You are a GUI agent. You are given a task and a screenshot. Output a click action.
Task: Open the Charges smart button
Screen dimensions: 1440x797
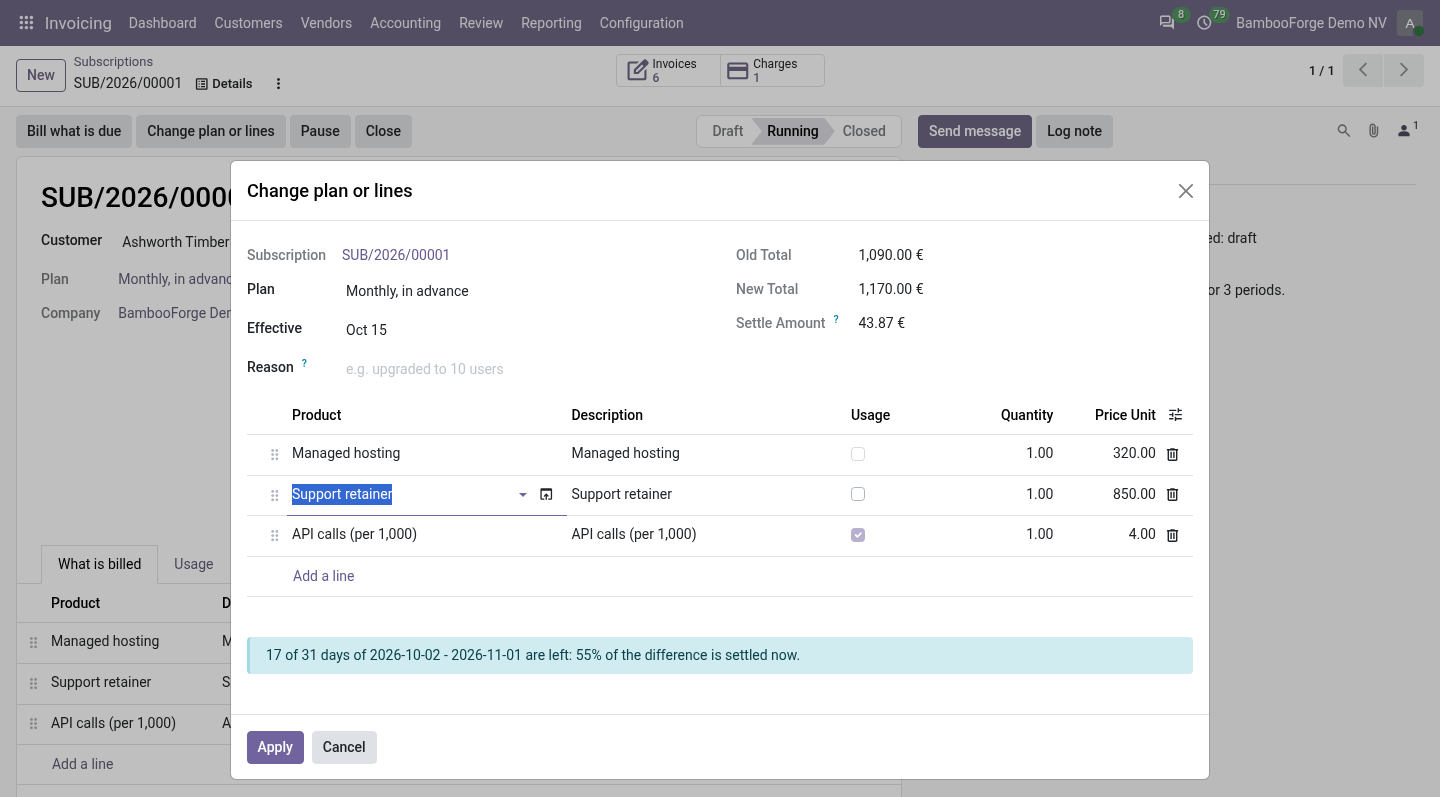772,70
